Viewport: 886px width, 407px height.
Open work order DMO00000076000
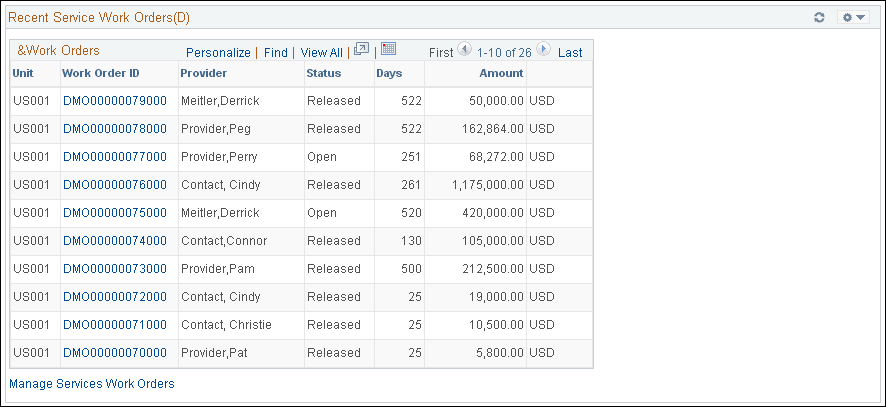tap(115, 185)
